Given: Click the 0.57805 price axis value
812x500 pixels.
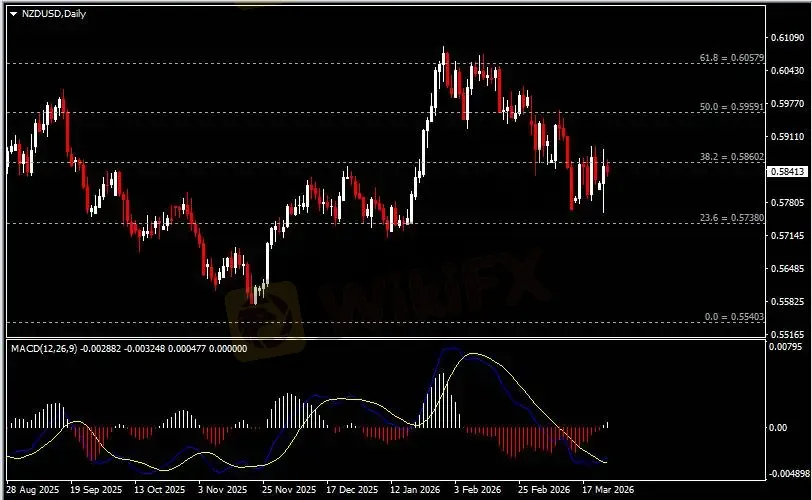Looking at the screenshot, I should (787, 202).
